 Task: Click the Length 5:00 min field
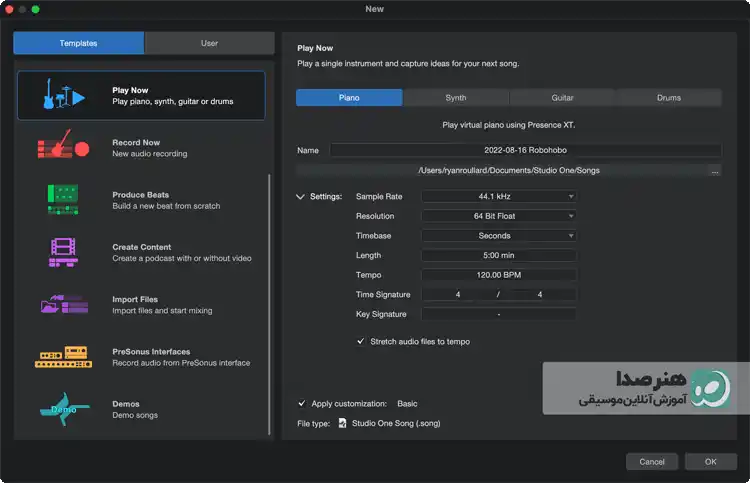point(498,255)
